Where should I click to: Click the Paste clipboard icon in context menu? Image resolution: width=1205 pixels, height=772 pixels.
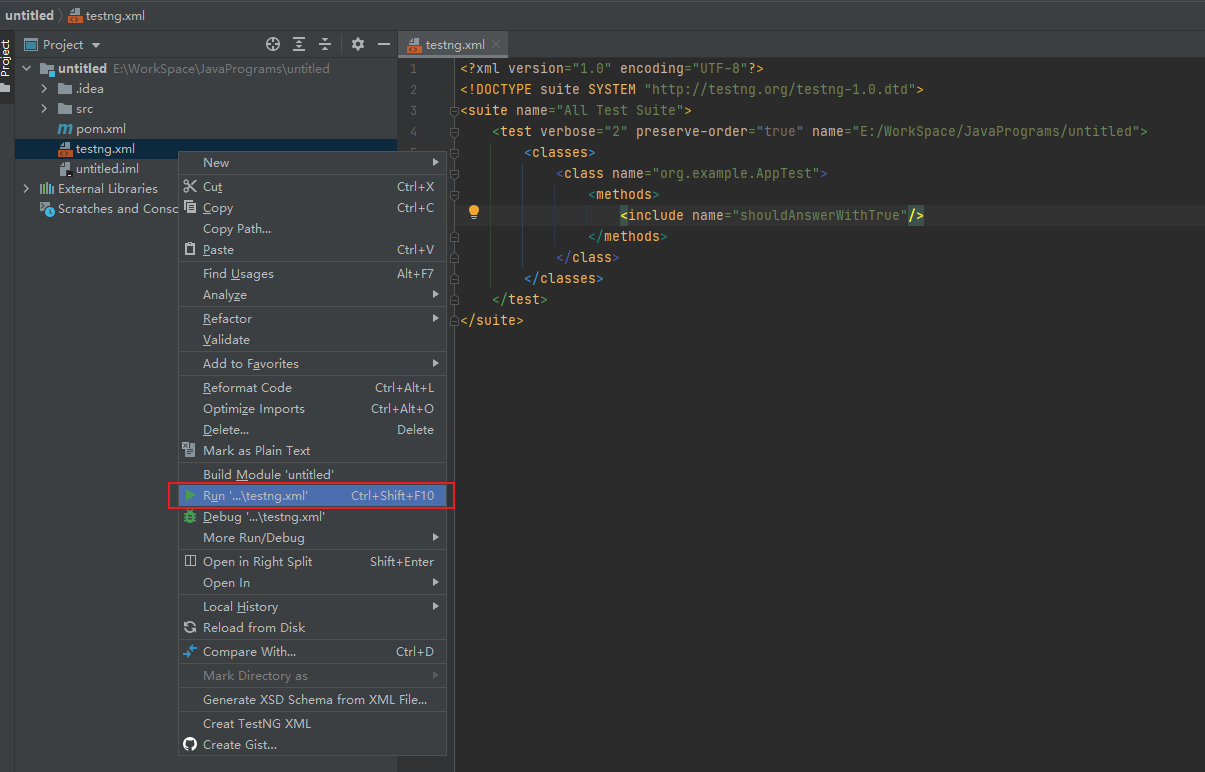coord(190,249)
